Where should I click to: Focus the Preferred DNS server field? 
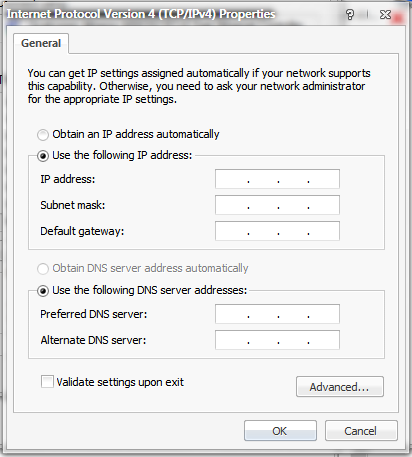pyautogui.click(x=277, y=314)
